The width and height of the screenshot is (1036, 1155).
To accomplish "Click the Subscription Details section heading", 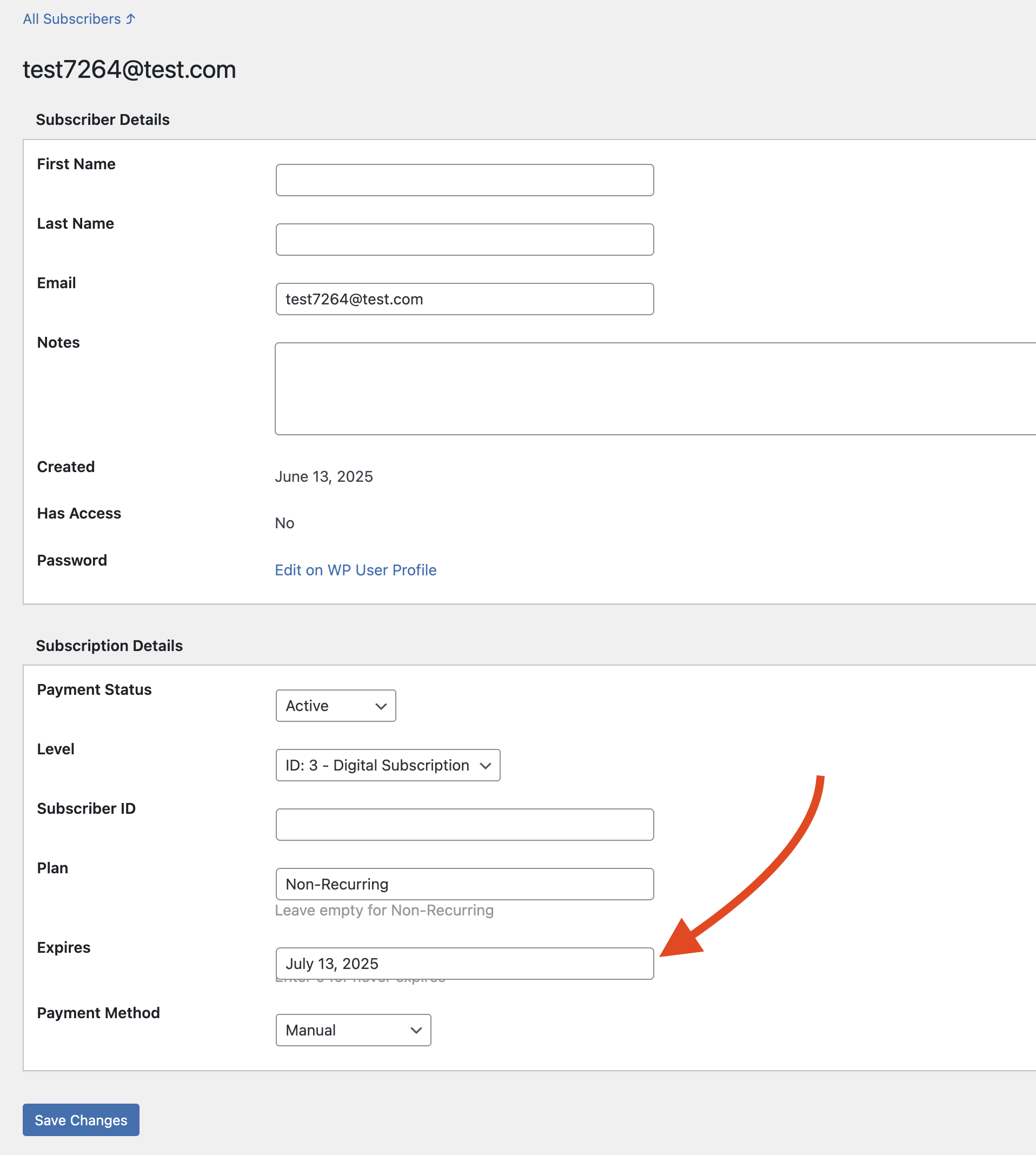I will tap(109, 646).
